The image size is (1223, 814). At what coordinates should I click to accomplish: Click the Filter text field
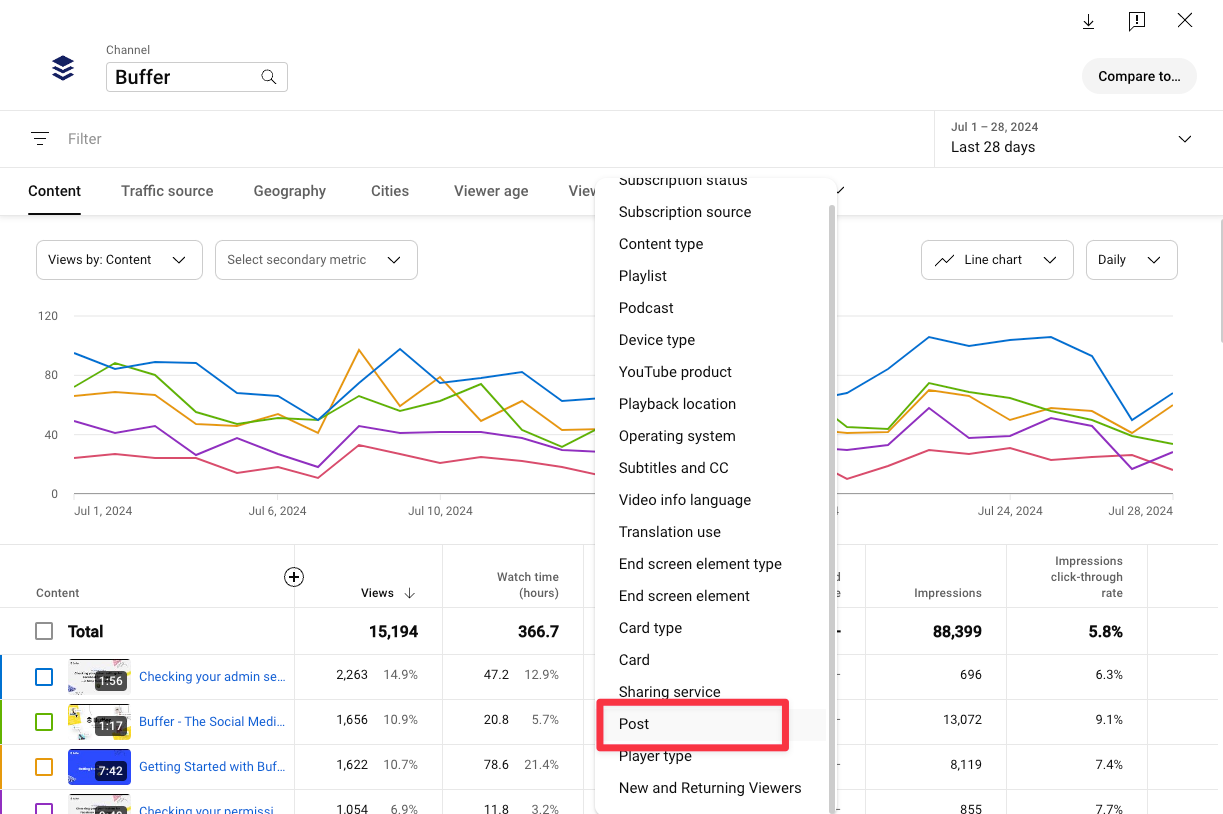pyautogui.click(x=85, y=139)
